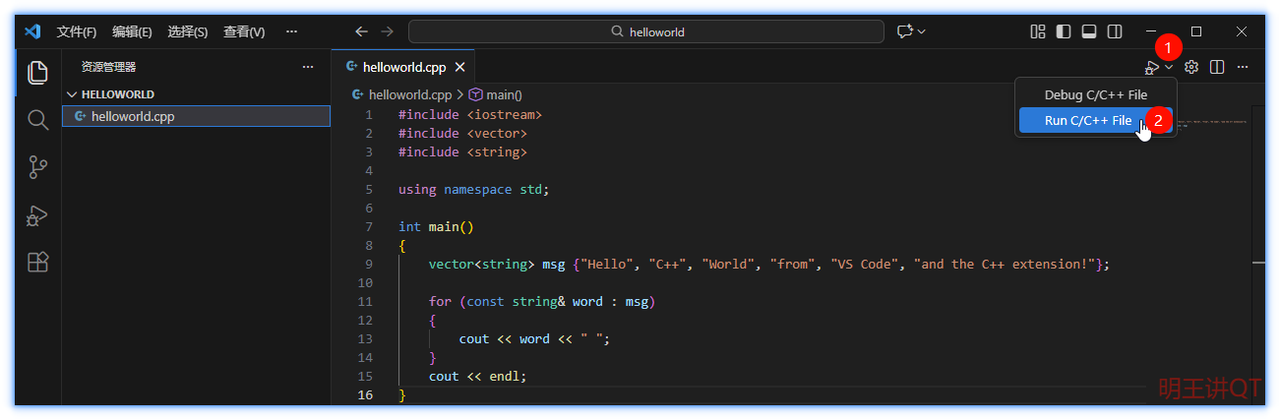Screen dimensions: 1280x420
Task: Select helloworld.cpp in the explorer tree
Action: 196,116
